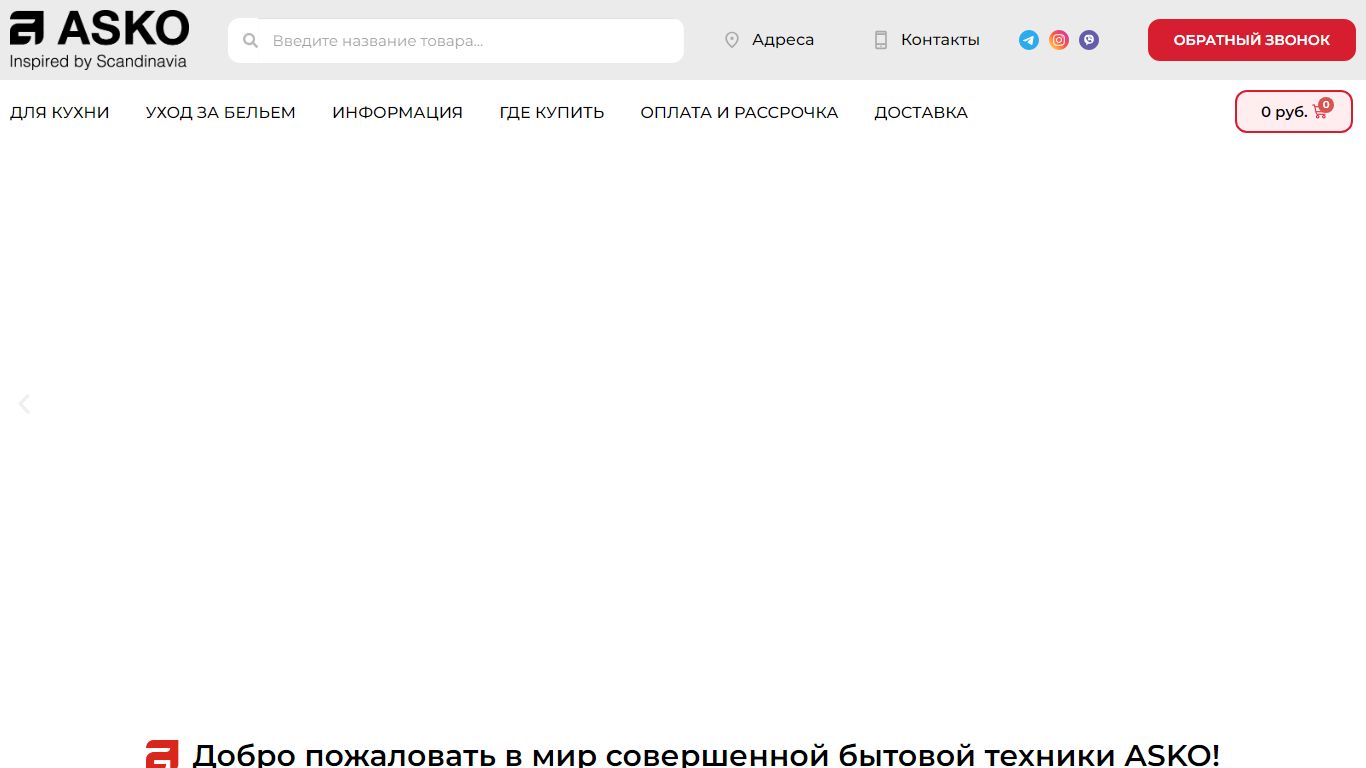Screen dimensions: 1366x768
Task: Go to previous slide with left chevron
Action: [x=24, y=404]
